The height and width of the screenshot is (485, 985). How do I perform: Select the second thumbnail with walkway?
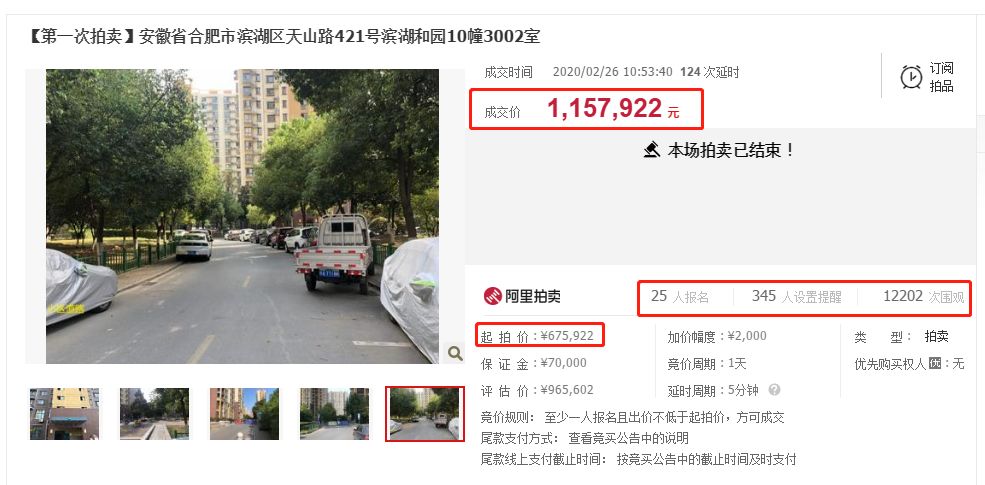[154, 413]
